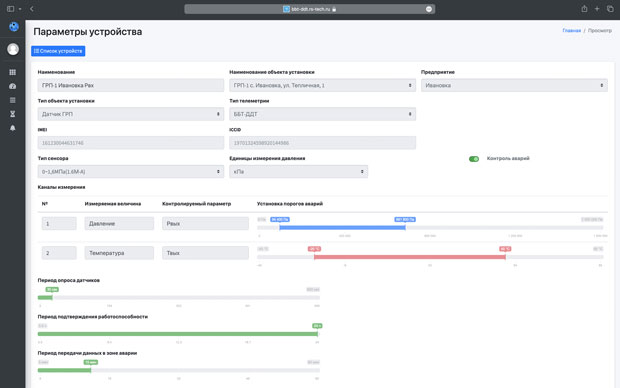Open the bell notifications sidebar icon
This screenshot has height=388, width=620.
click(13, 128)
